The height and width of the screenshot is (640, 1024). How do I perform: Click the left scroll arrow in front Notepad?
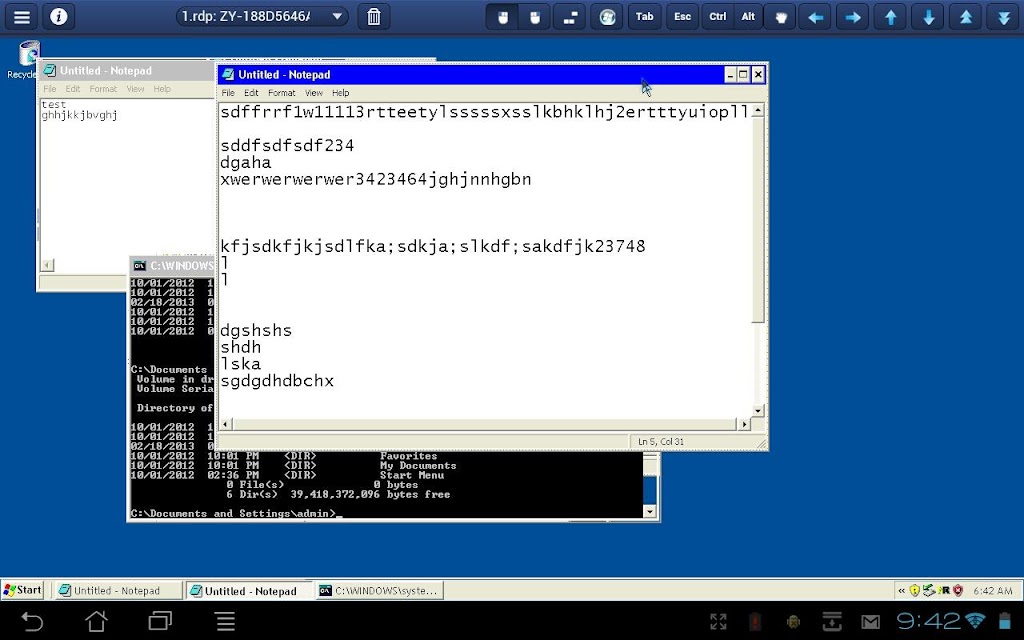[x=225, y=424]
